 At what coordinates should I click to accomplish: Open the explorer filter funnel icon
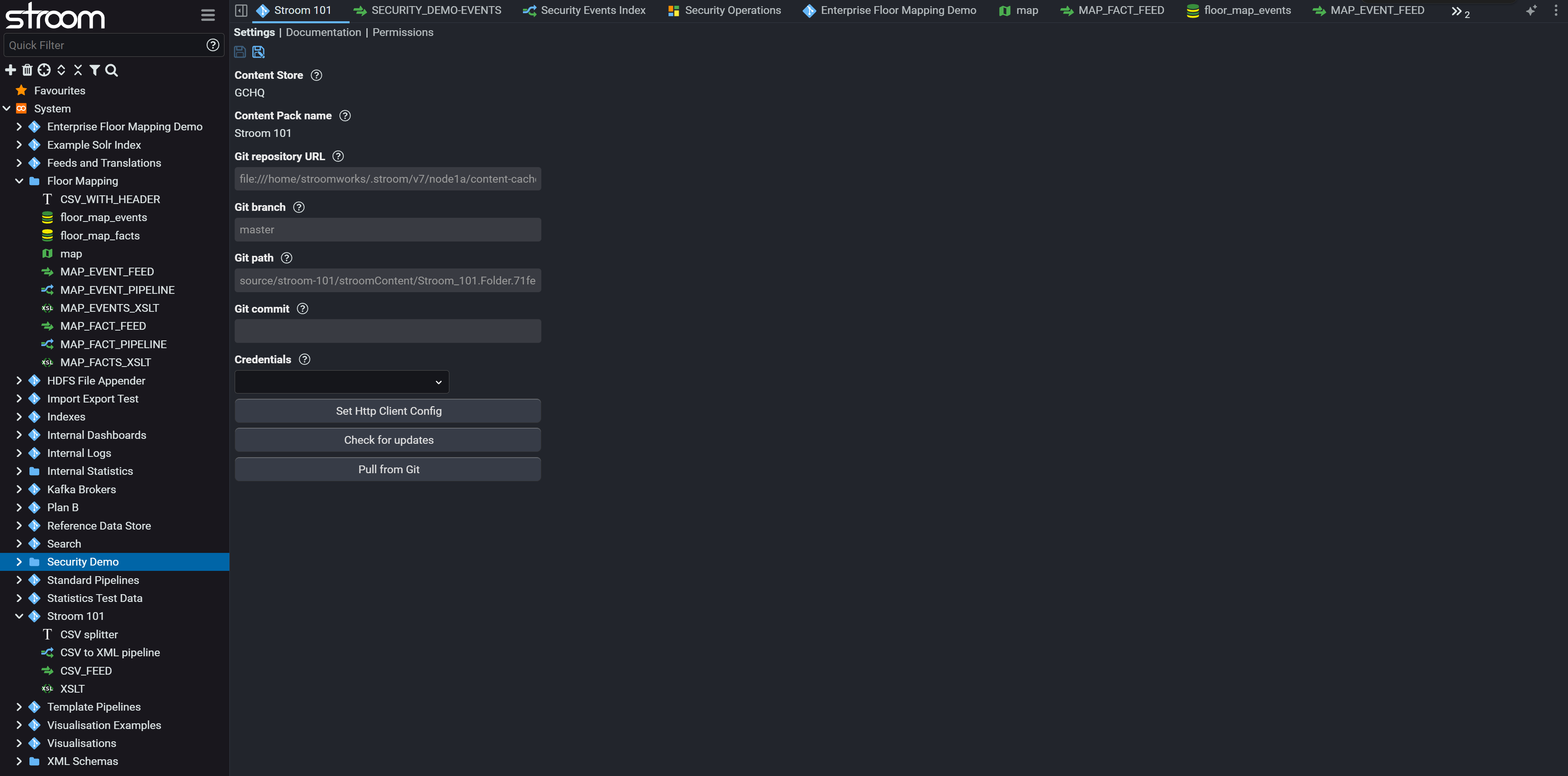(94, 70)
